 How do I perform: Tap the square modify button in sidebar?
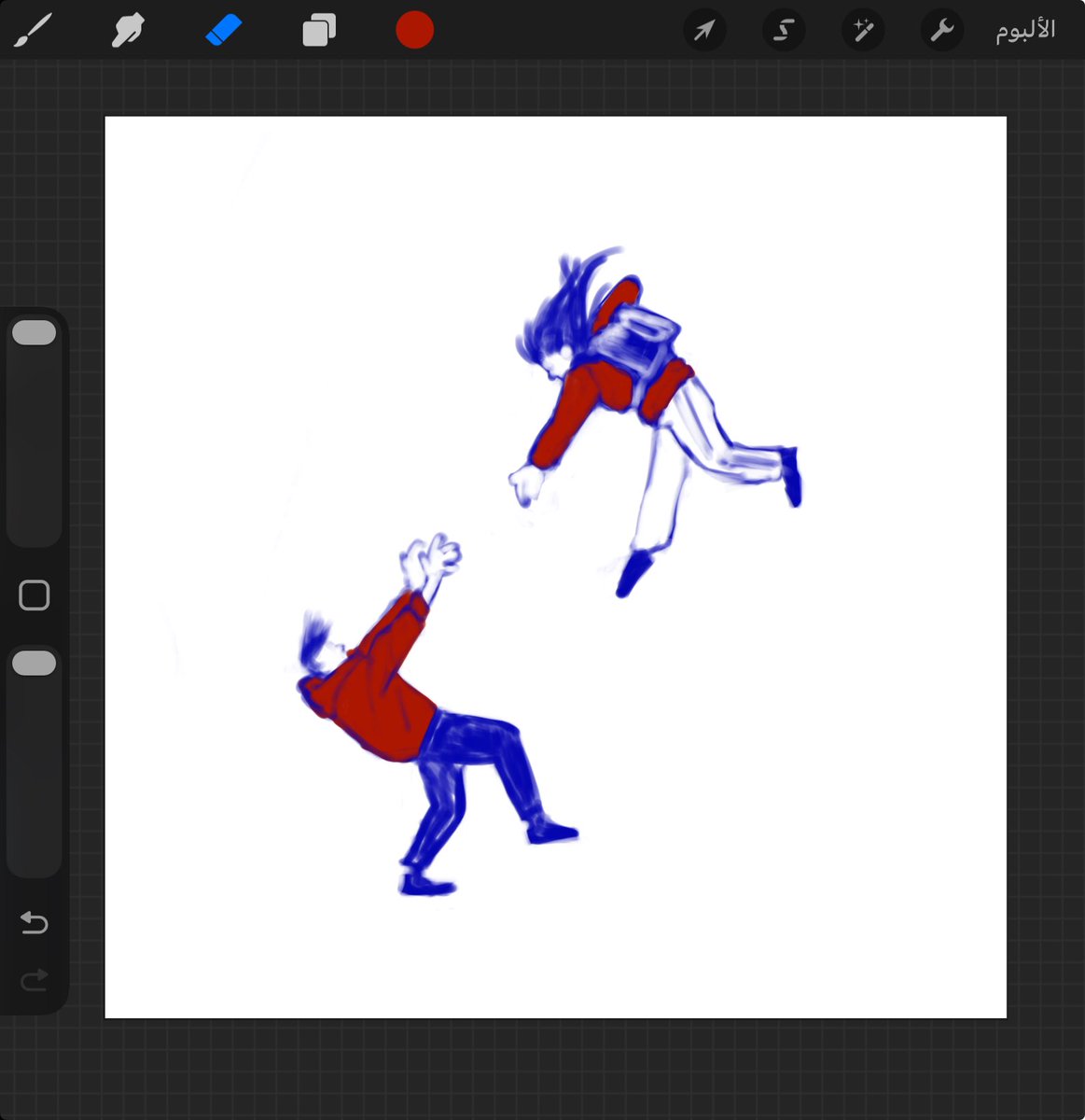coord(35,595)
